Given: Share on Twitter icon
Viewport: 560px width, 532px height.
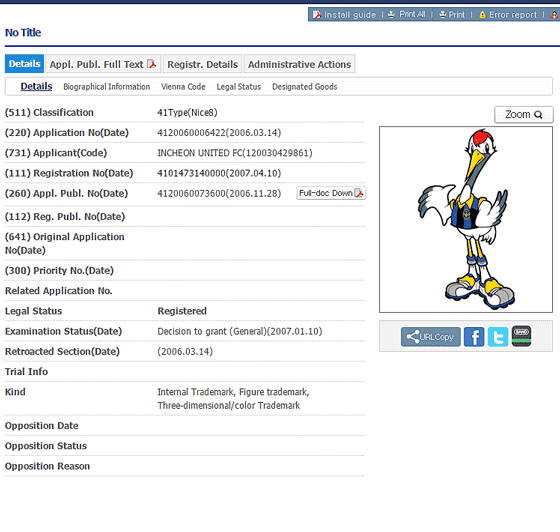Looking at the screenshot, I should click(x=498, y=337).
